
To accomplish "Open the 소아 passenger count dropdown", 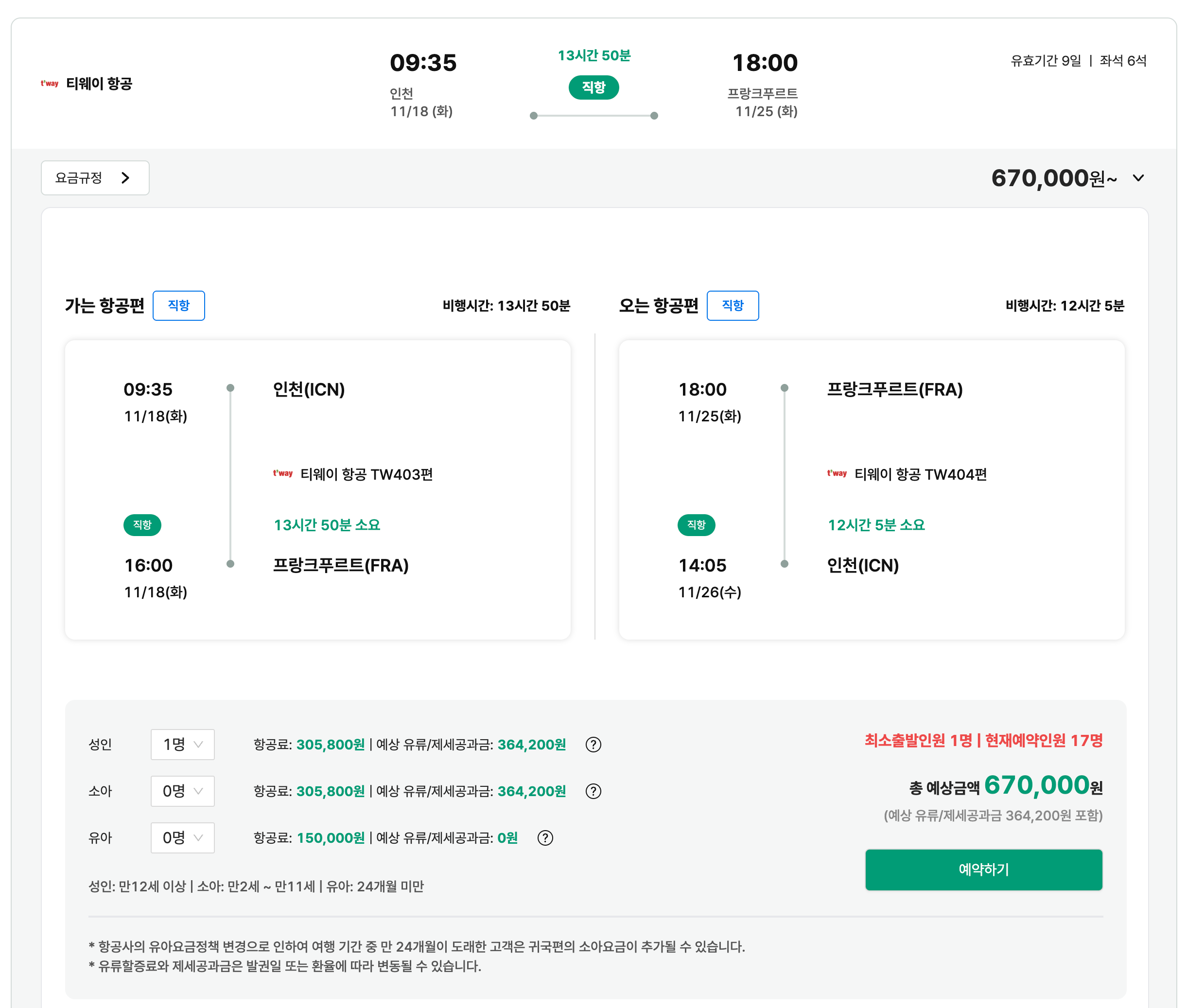I will coord(182,791).
